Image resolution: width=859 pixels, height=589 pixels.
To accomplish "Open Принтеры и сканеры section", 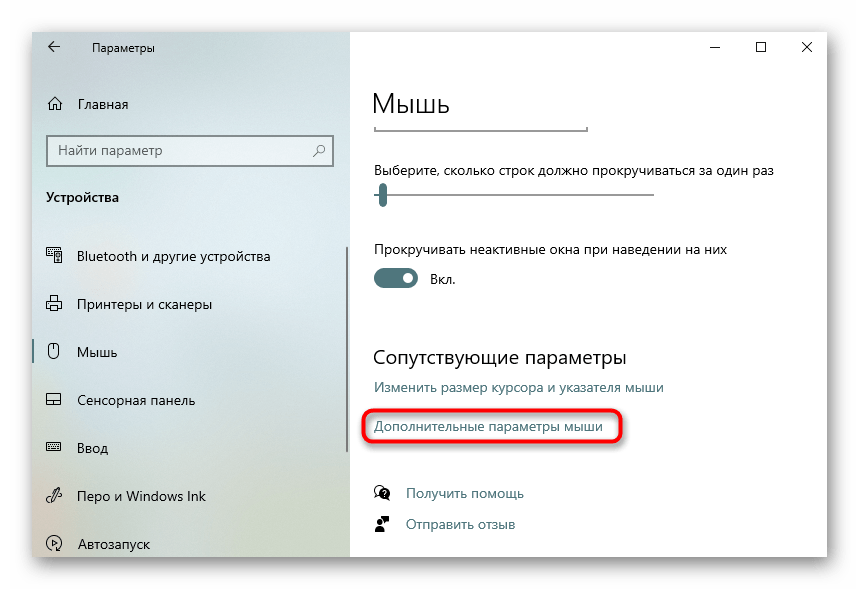I will point(144,304).
